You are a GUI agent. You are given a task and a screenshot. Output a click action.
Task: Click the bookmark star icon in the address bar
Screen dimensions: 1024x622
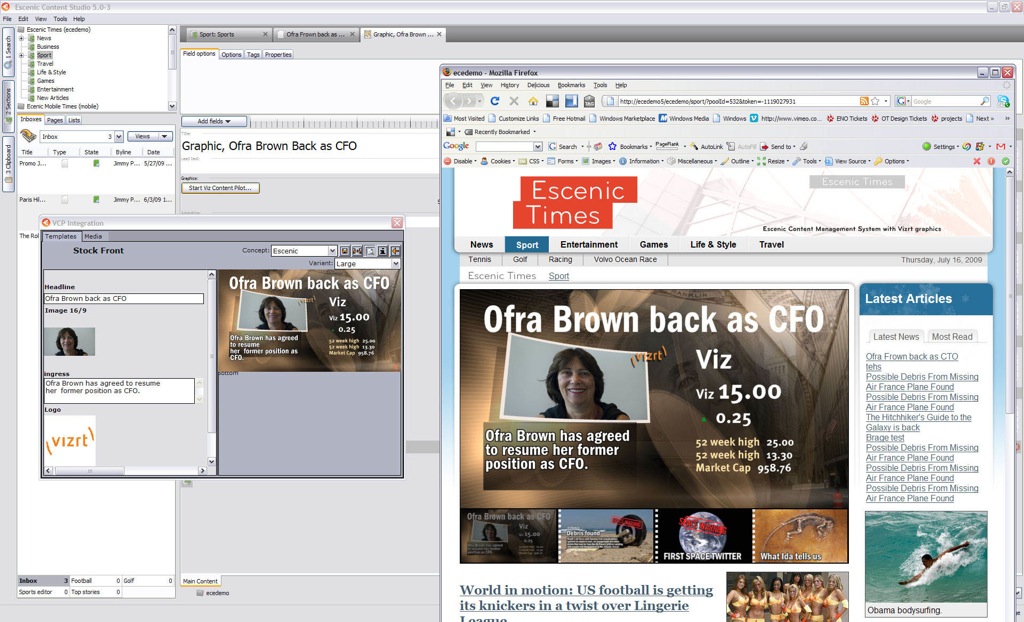(875, 101)
